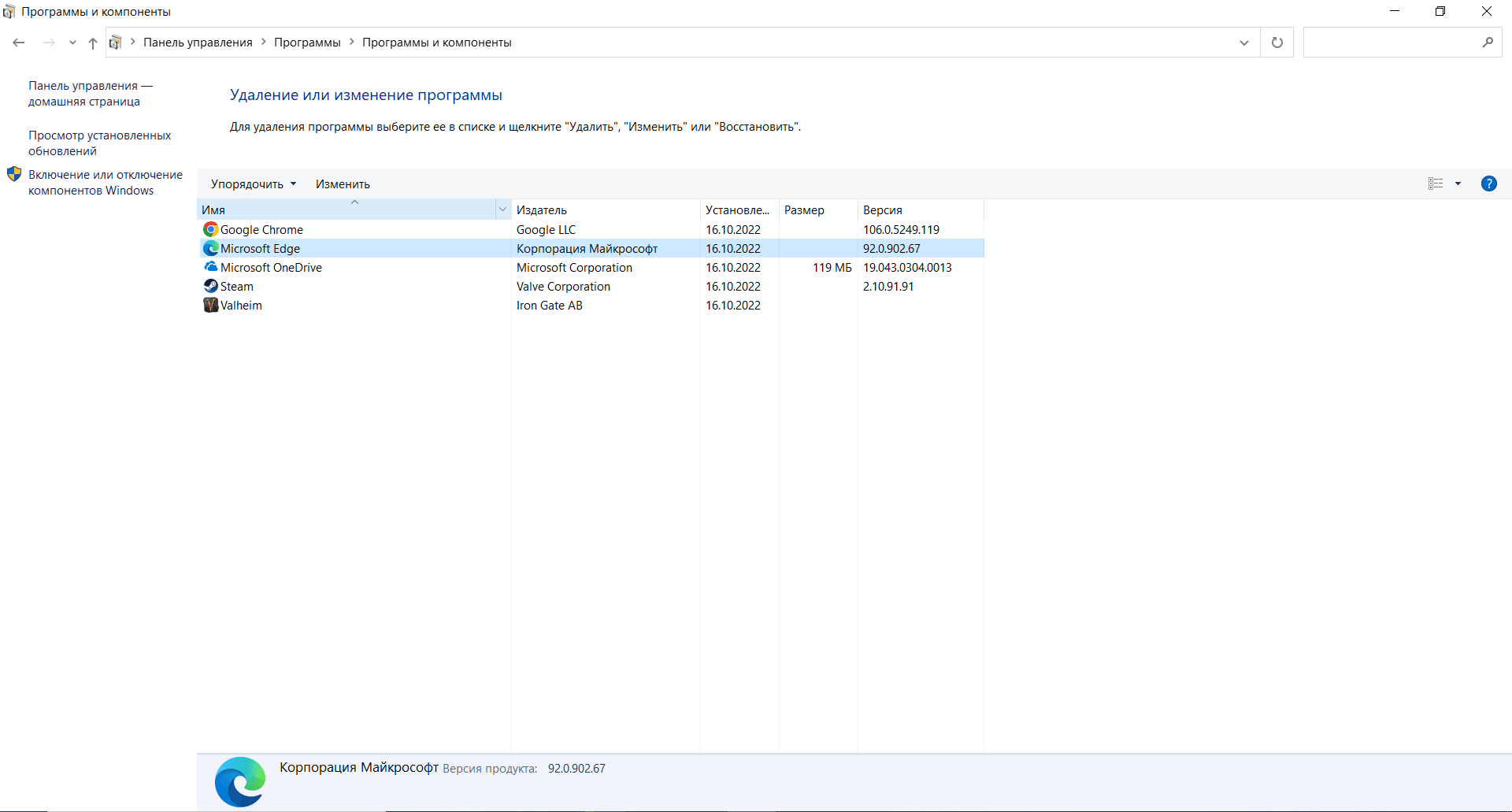Sort by Размер column header
Viewport: 1512px width, 812px height.
pyautogui.click(x=818, y=209)
